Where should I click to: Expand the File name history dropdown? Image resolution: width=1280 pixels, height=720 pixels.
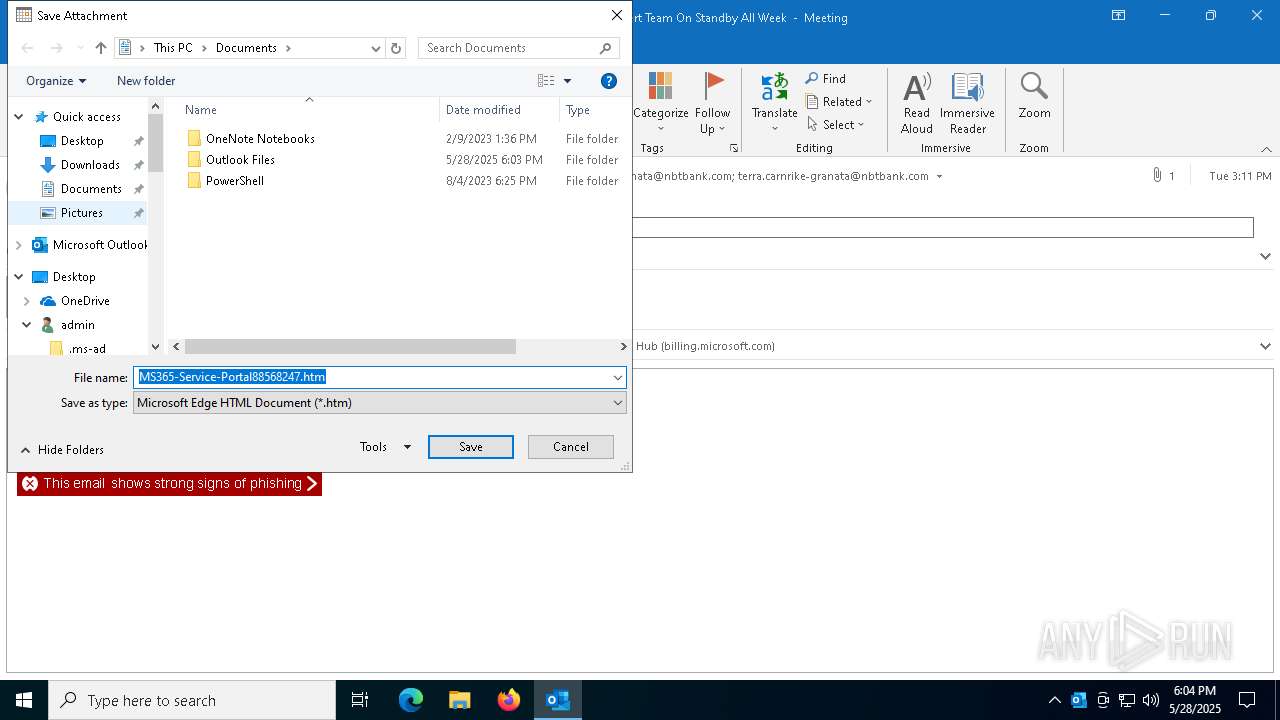pos(618,377)
